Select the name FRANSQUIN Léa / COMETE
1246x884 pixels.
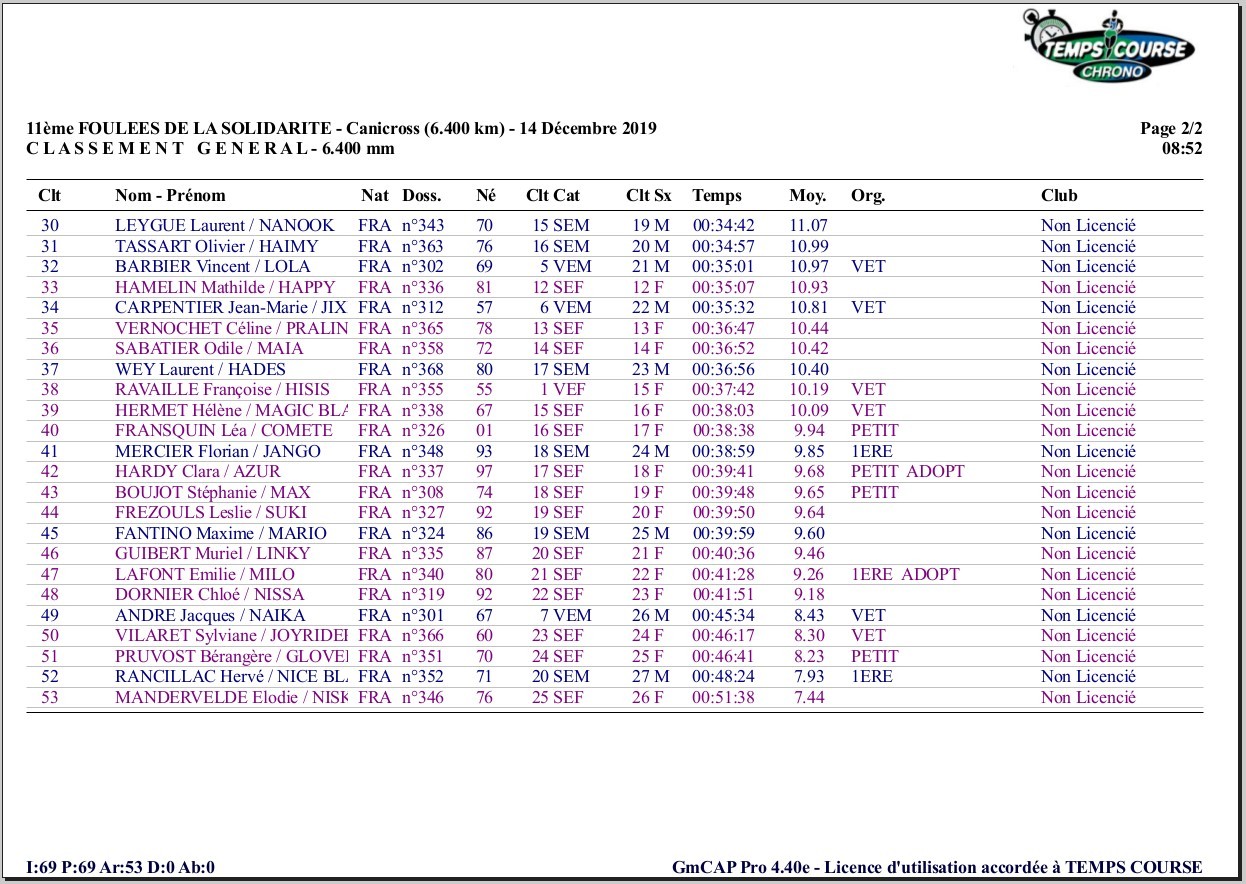(224, 431)
